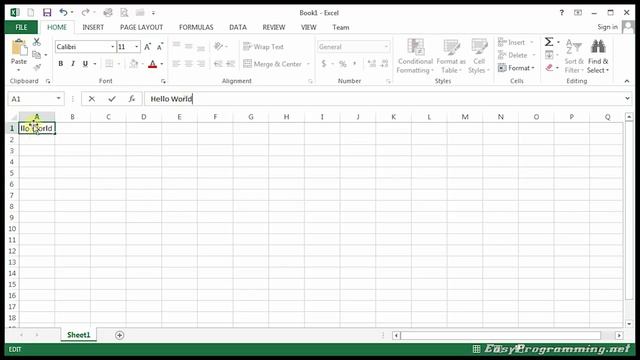
Task: Click the Orientation angle text icon
Action: (x=219, y=47)
